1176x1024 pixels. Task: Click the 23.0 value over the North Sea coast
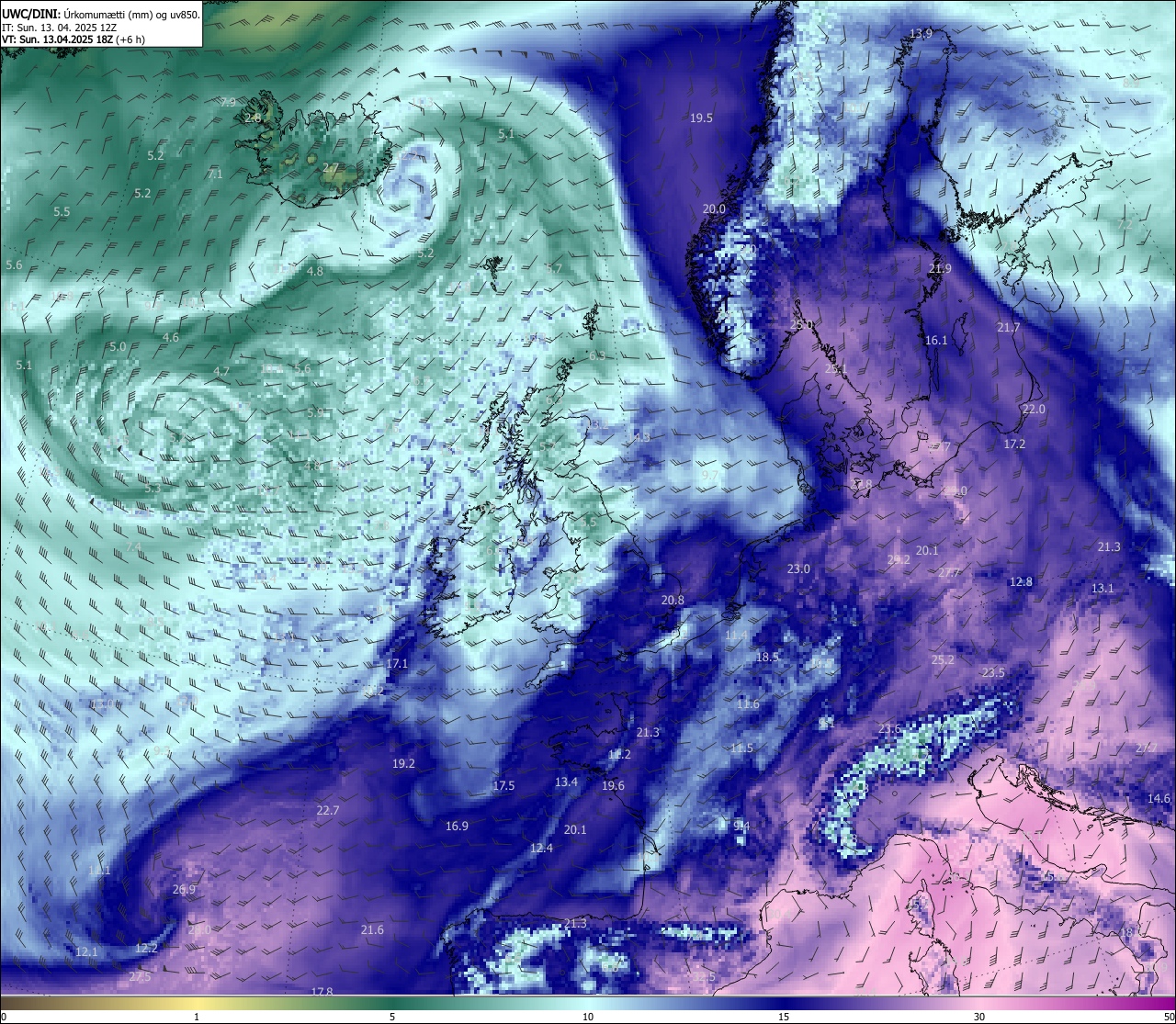point(798,568)
